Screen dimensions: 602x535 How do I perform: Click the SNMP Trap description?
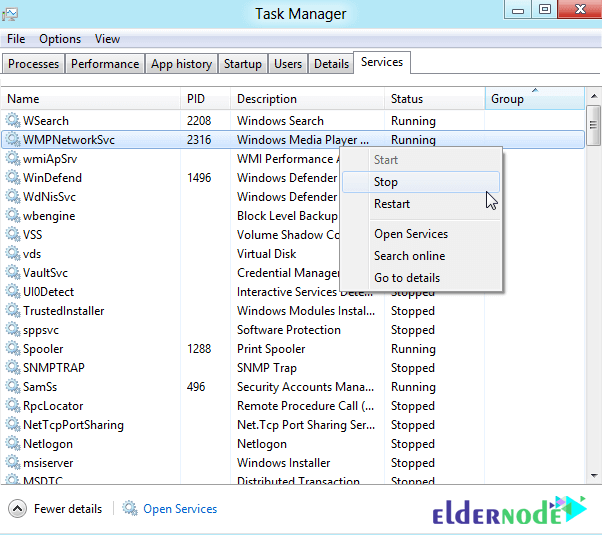point(267,368)
